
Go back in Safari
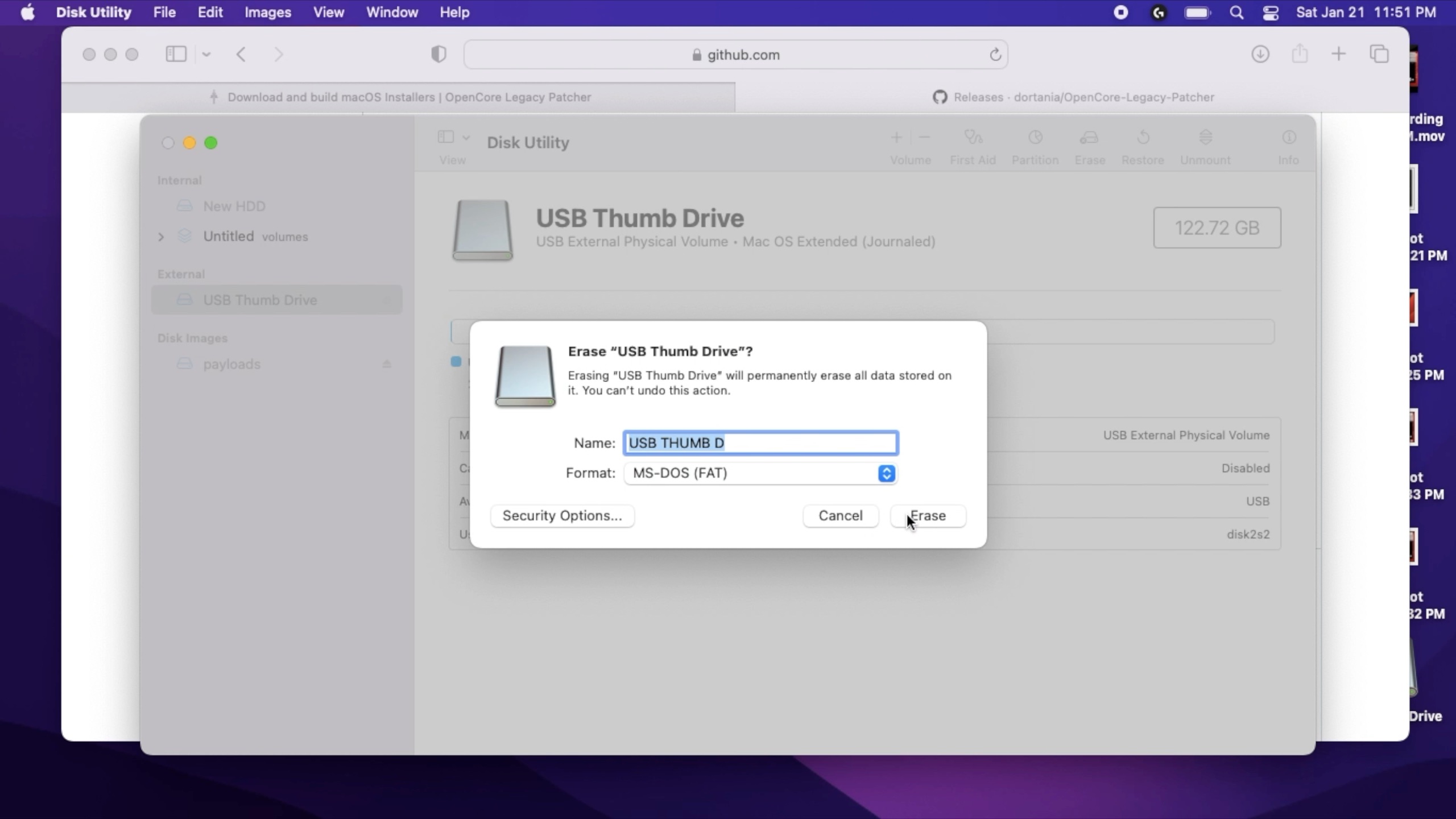pyautogui.click(x=241, y=55)
